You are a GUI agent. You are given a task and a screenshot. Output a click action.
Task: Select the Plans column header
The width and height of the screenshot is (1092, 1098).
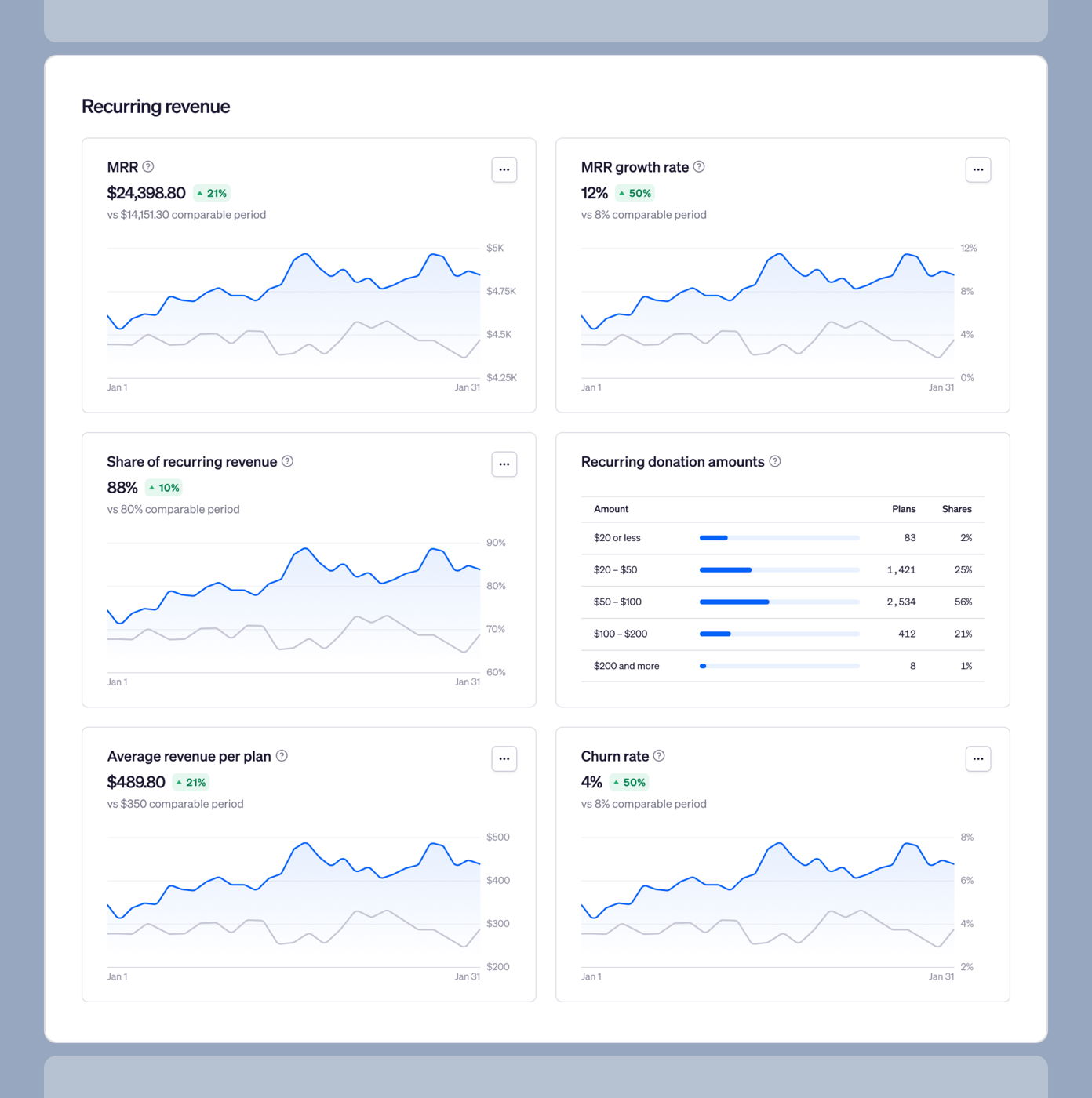[x=904, y=509]
